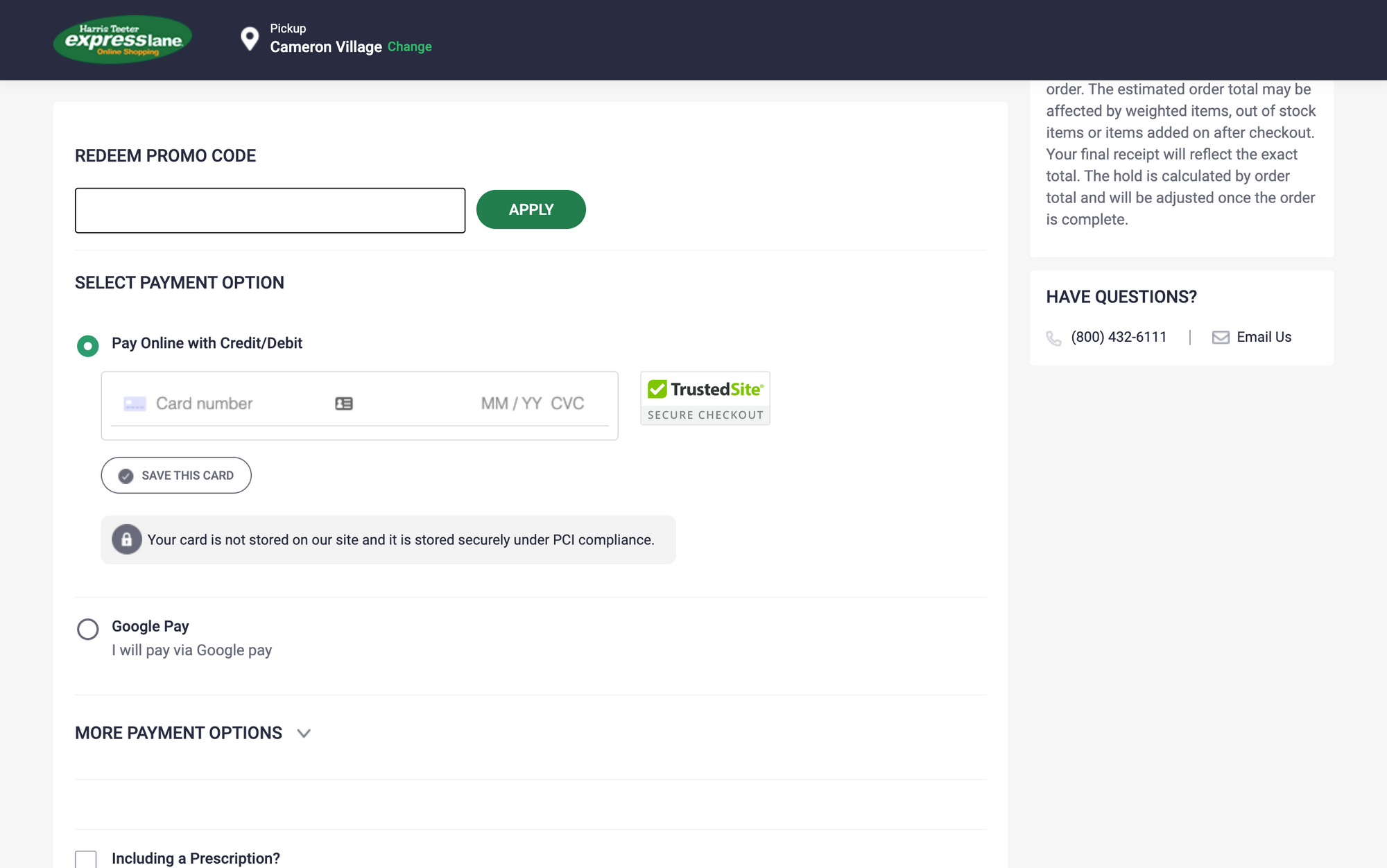
Task: Click the TrustedSite secure checkout badge
Action: tap(705, 398)
